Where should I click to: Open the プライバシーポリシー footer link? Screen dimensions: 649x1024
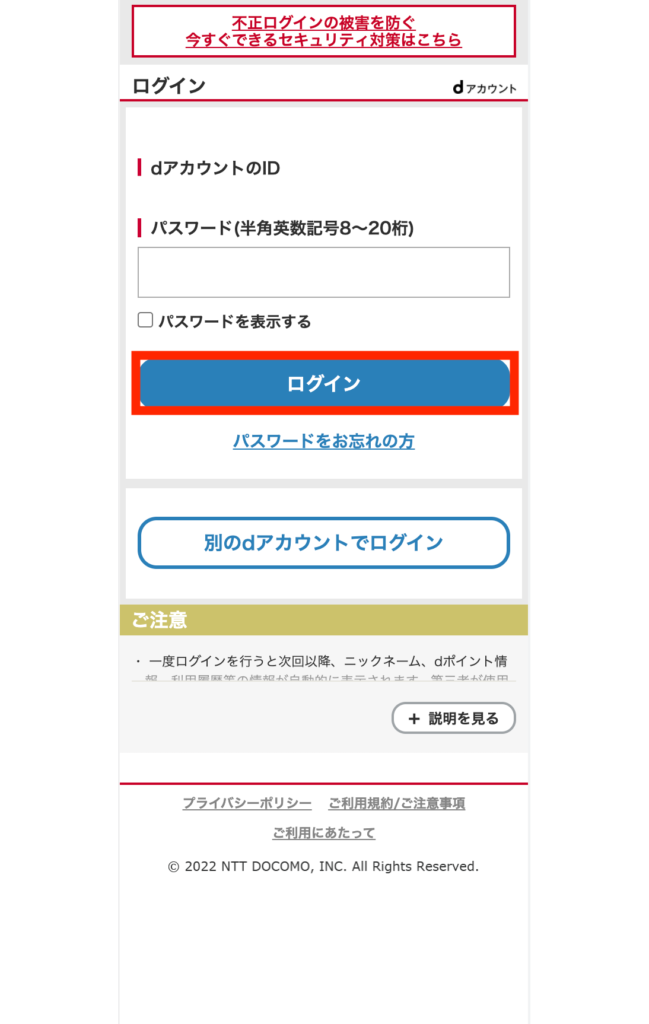coord(247,803)
